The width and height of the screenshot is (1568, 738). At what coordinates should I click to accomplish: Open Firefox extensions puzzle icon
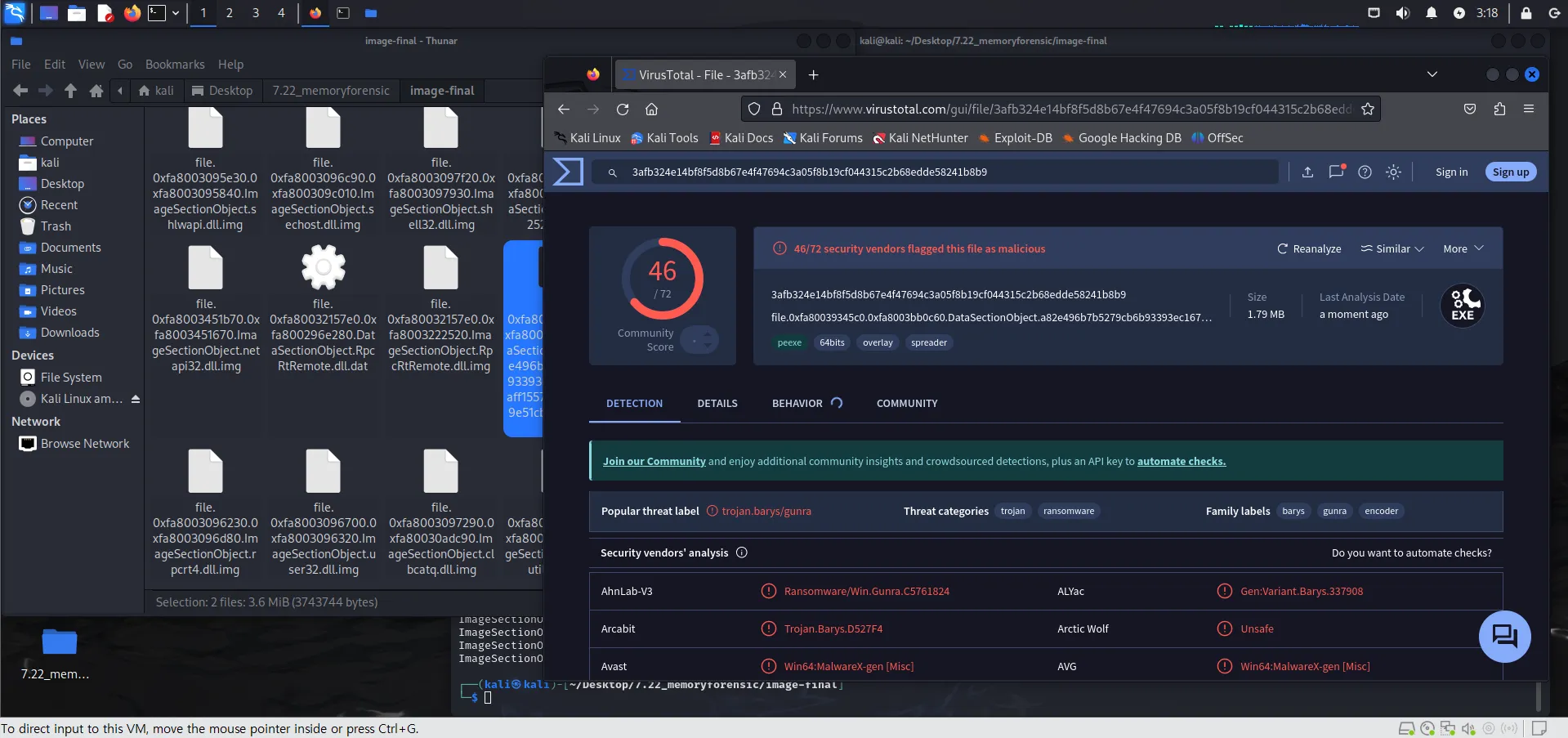tap(1499, 109)
